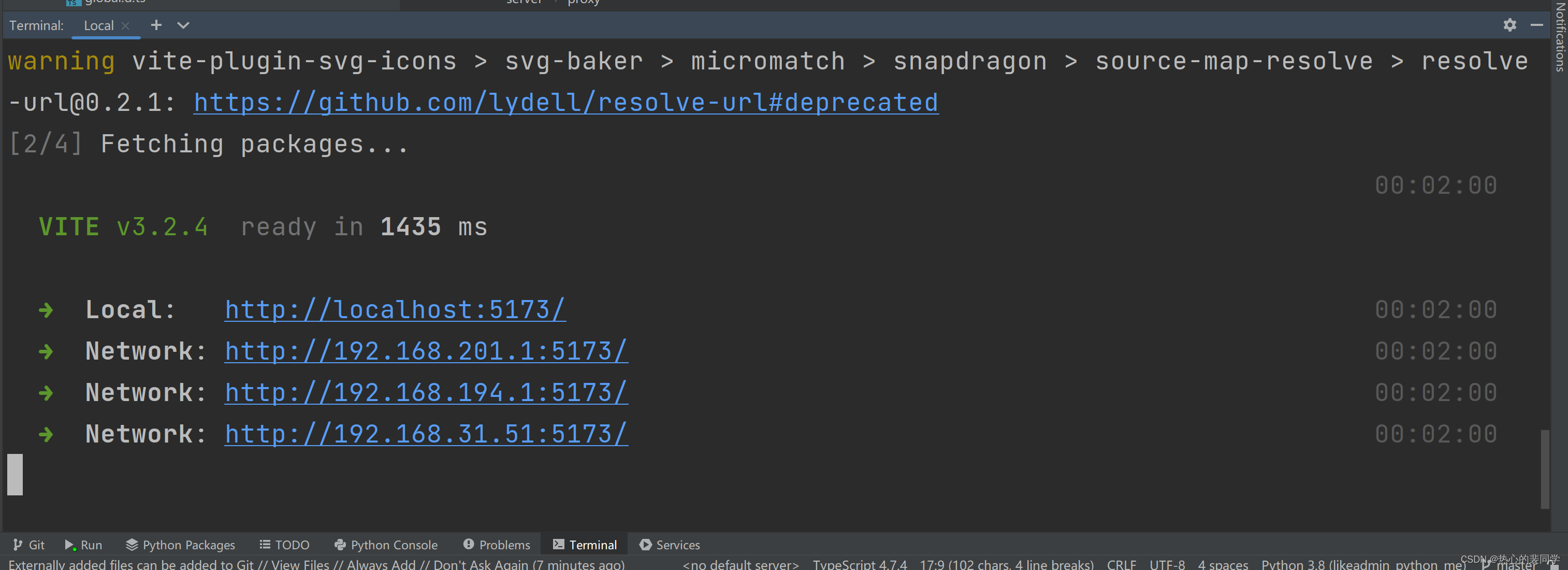Open the Services tool window
1568x570 pixels.
[670, 545]
